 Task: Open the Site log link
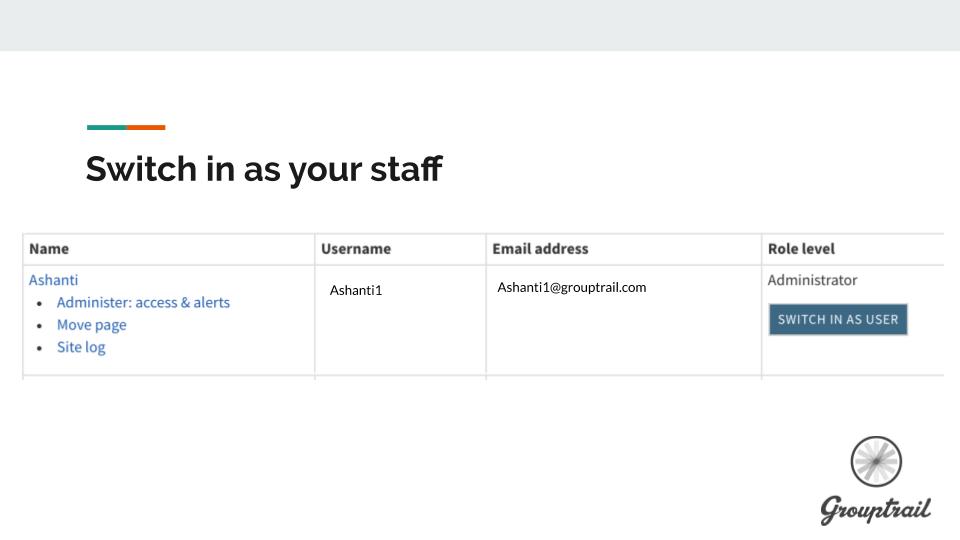[81, 347]
